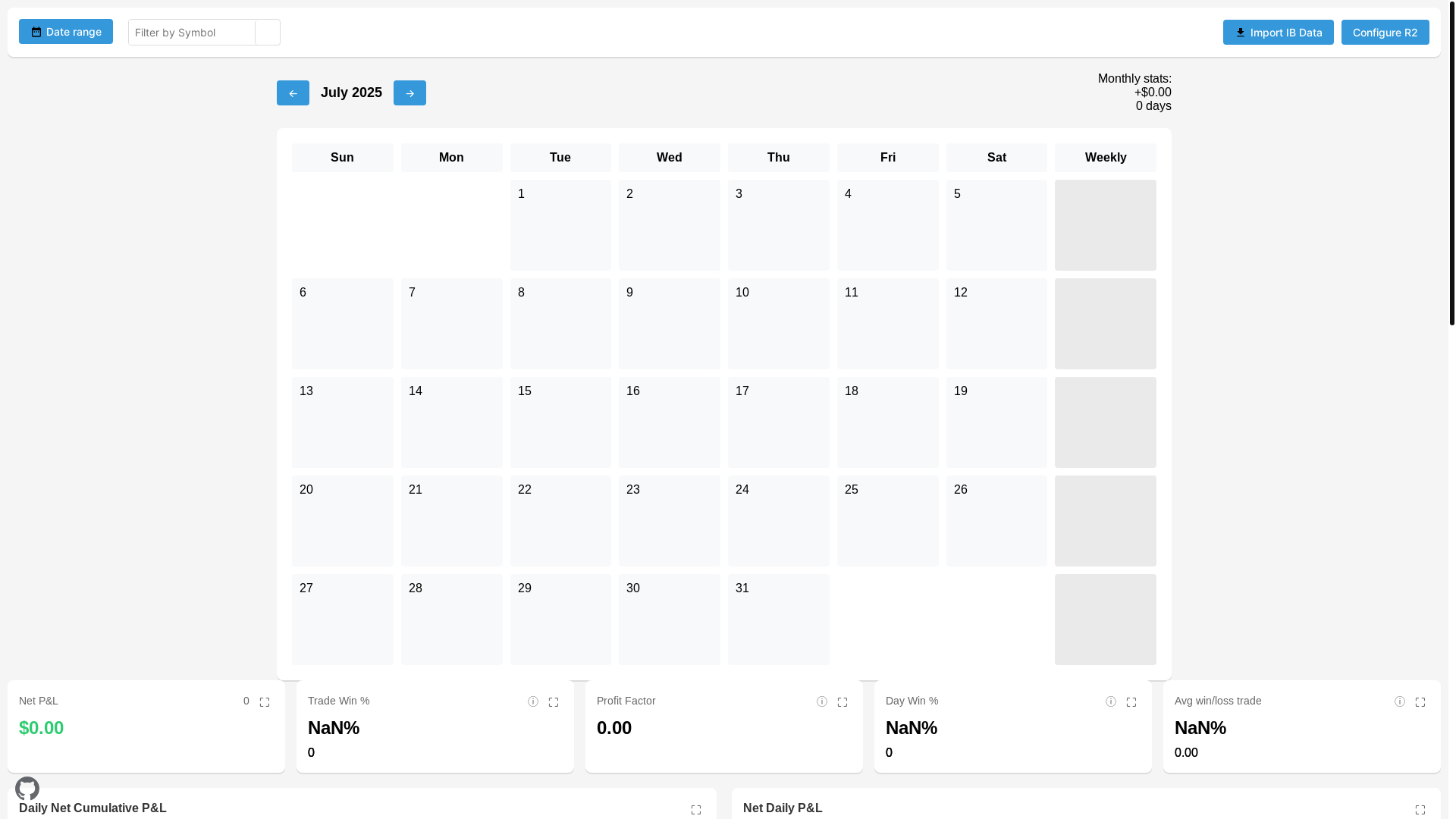Viewport: 1456px width, 819px height.
Task: Select July 22 calendar day
Action: pos(560,521)
